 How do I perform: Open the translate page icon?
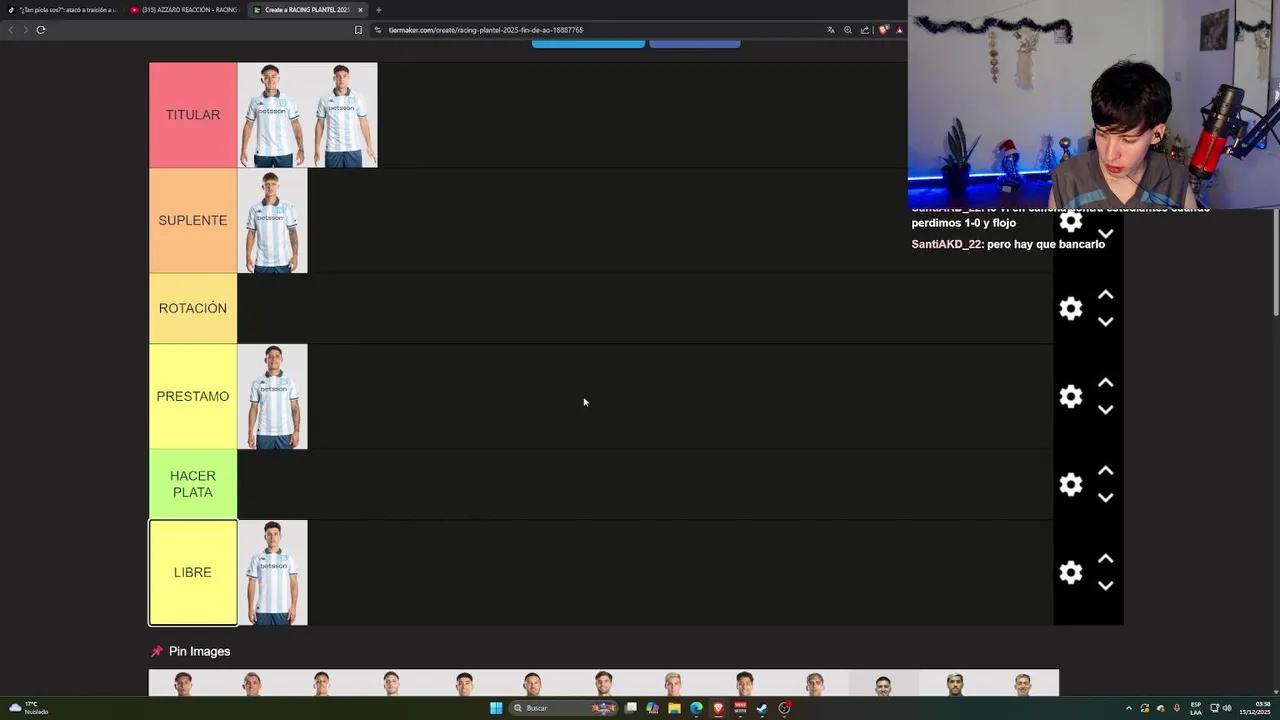[830, 30]
